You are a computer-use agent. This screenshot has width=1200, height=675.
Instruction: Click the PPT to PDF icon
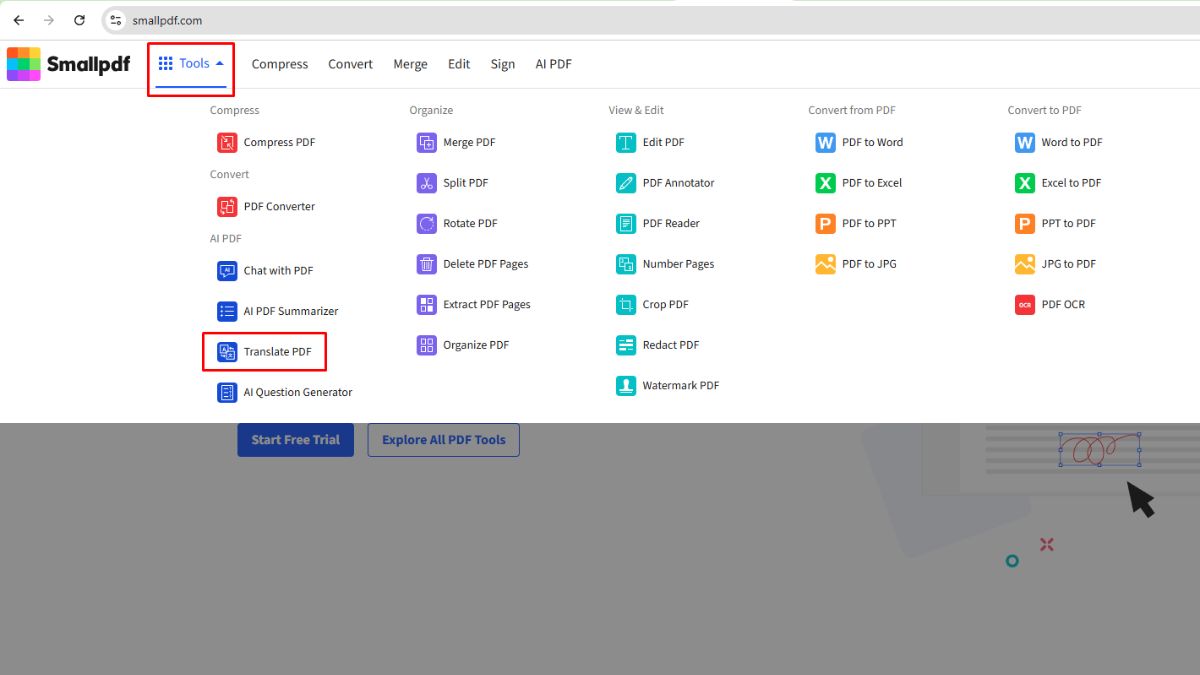1025,224
